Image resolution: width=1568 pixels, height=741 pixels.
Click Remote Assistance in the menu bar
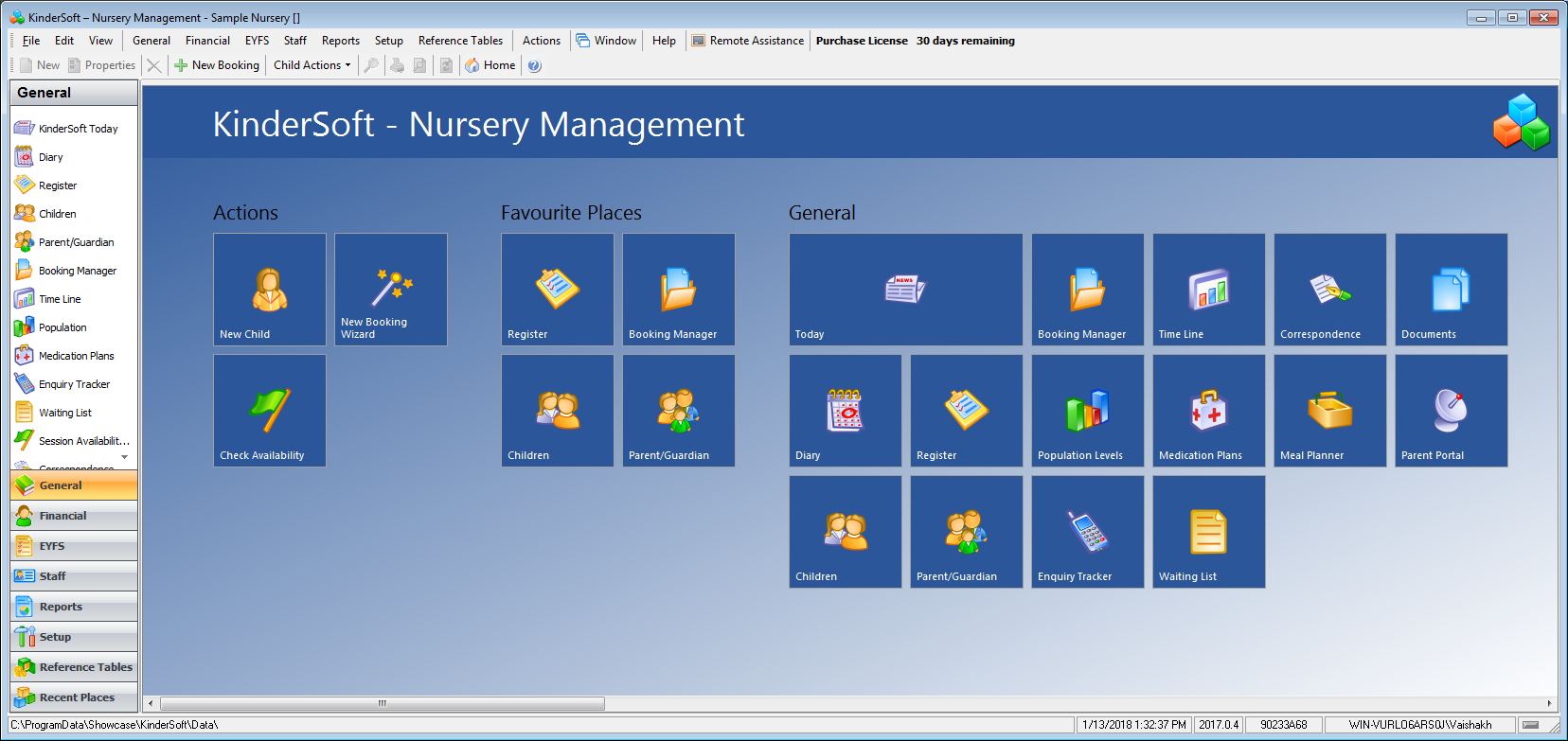click(748, 41)
